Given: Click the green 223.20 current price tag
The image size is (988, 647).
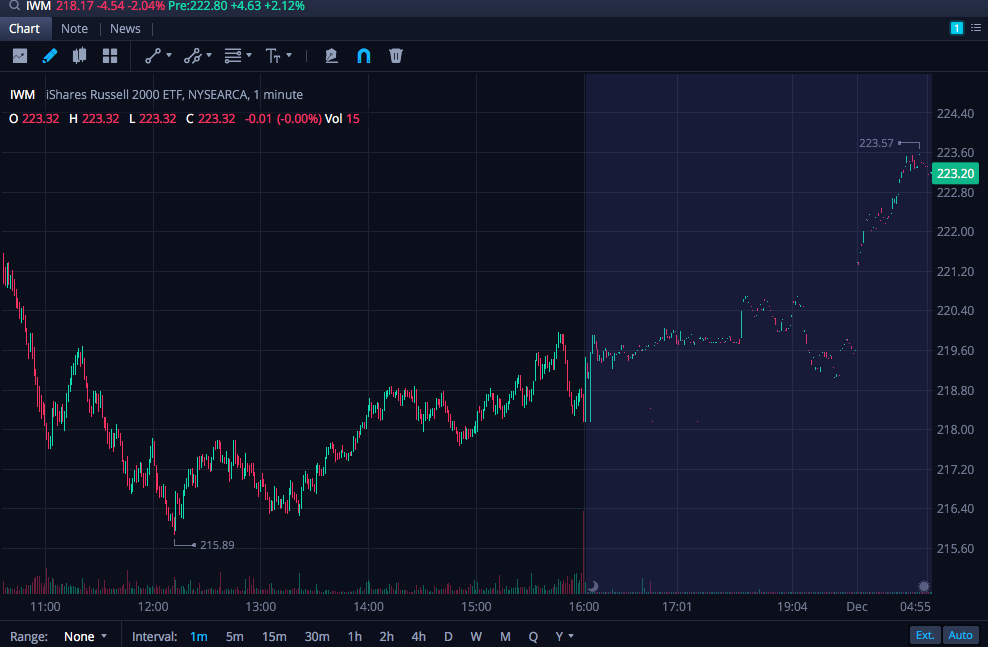Looking at the screenshot, I should (955, 173).
